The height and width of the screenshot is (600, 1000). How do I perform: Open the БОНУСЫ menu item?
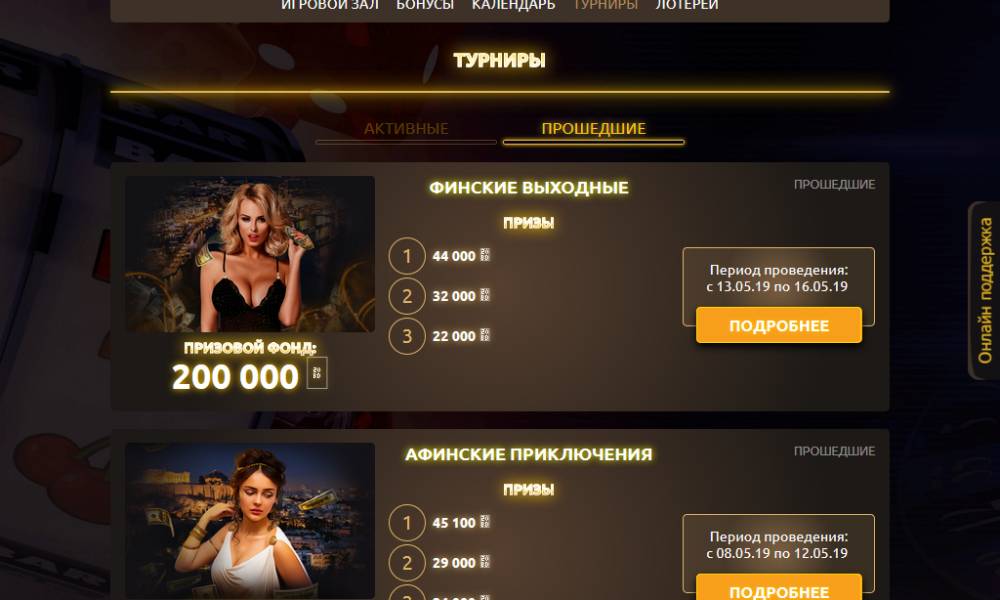tap(425, 5)
